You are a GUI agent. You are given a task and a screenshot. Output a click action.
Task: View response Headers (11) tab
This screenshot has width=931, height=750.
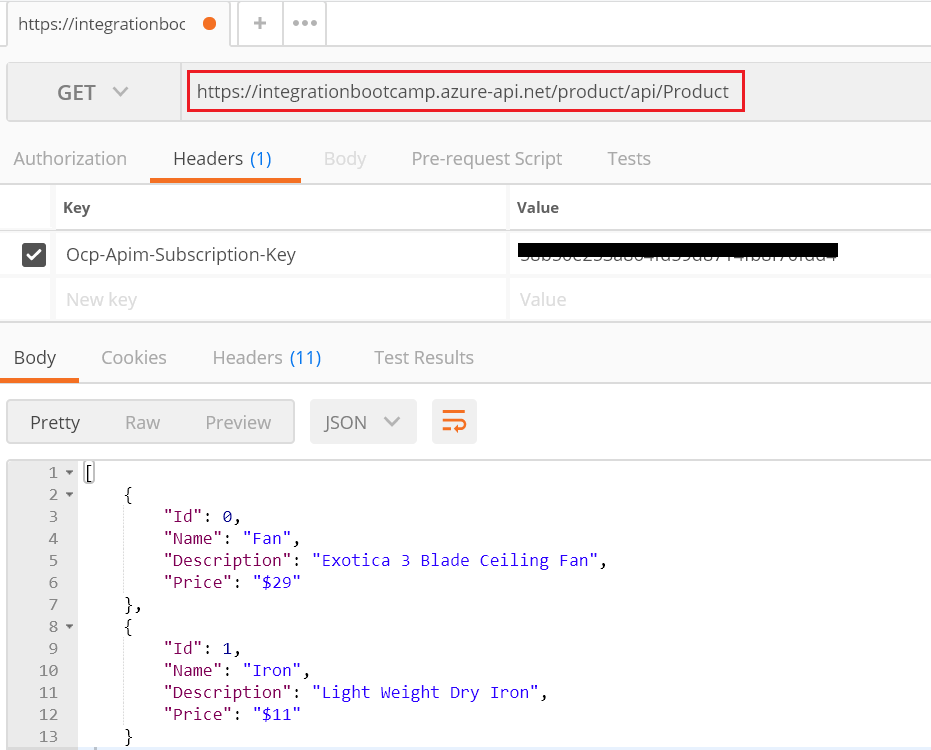coord(267,357)
